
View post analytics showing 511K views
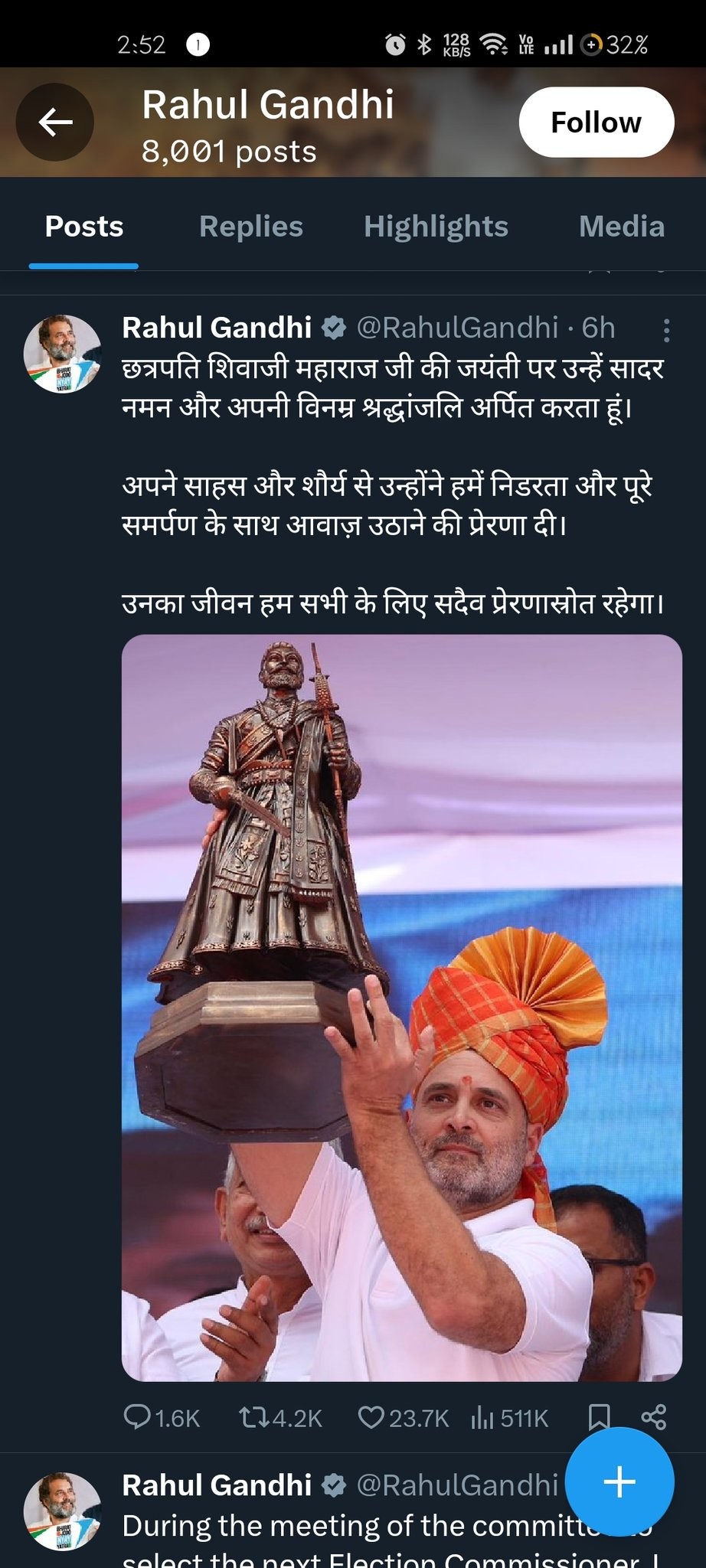(510, 1418)
